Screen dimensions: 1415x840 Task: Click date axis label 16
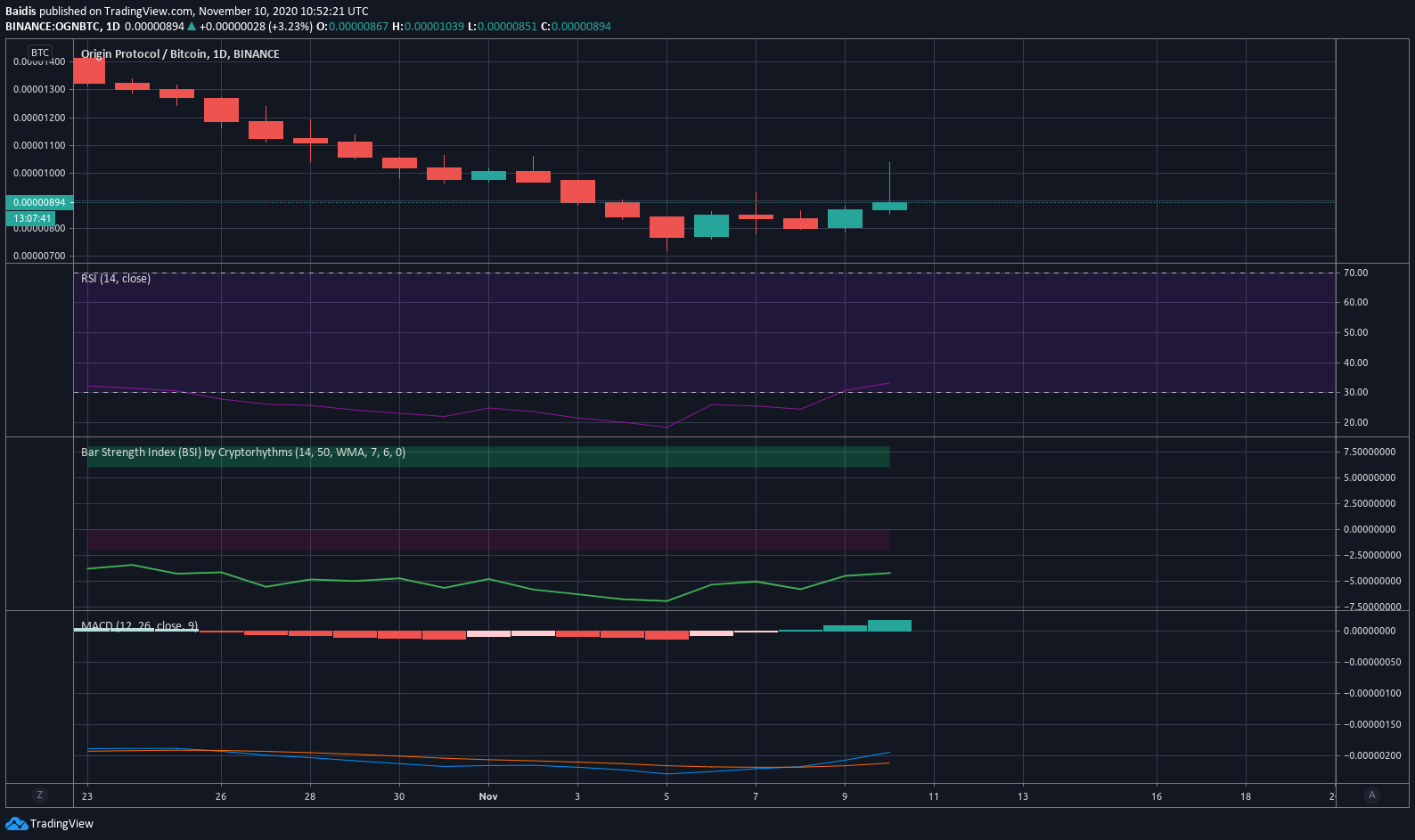pos(1157,796)
